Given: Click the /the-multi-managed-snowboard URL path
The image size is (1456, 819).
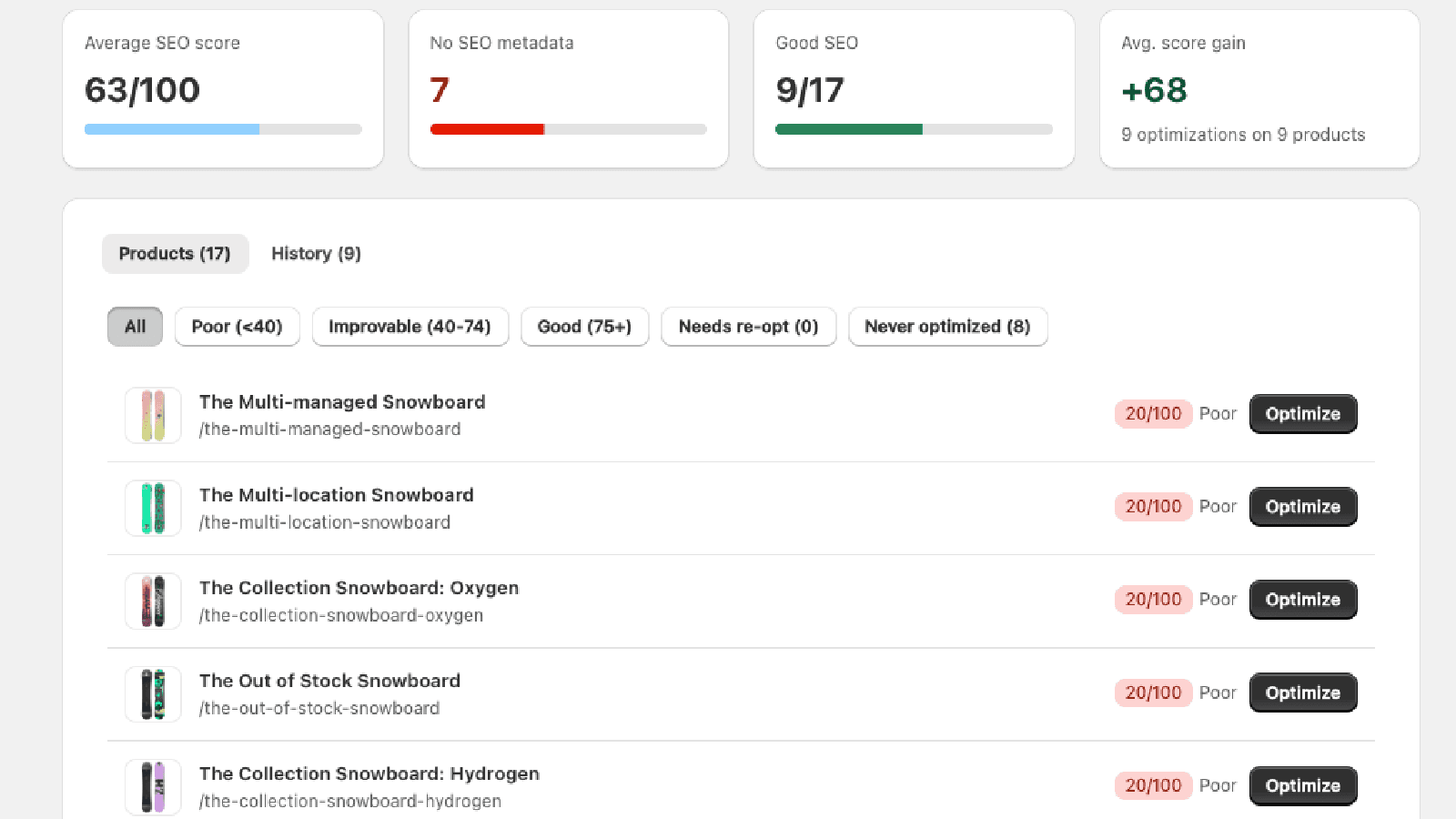Looking at the screenshot, I should 329,430.
